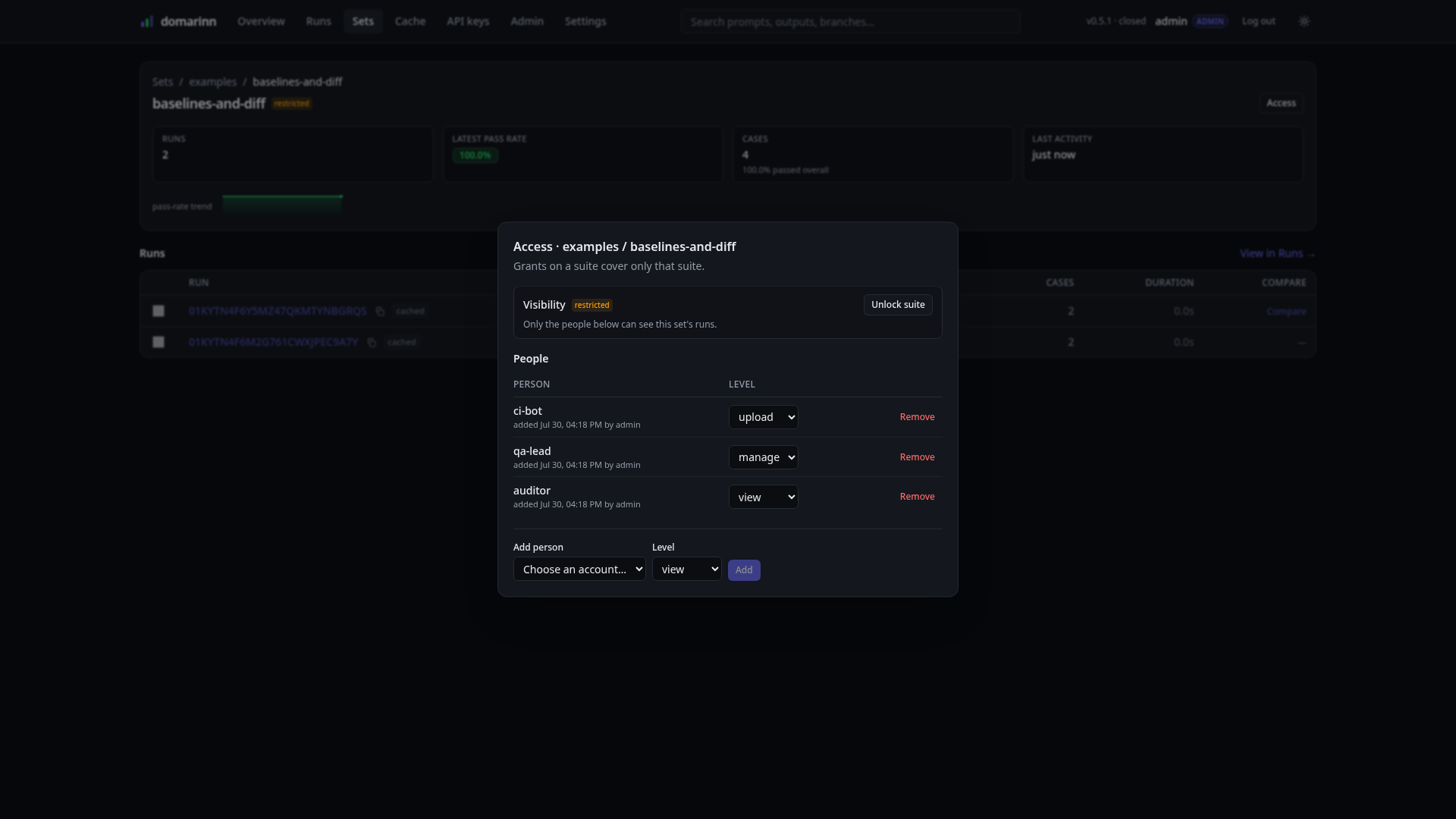This screenshot has height=819, width=1456.
Task: Click cached tag on second run
Action: pos(401,342)
